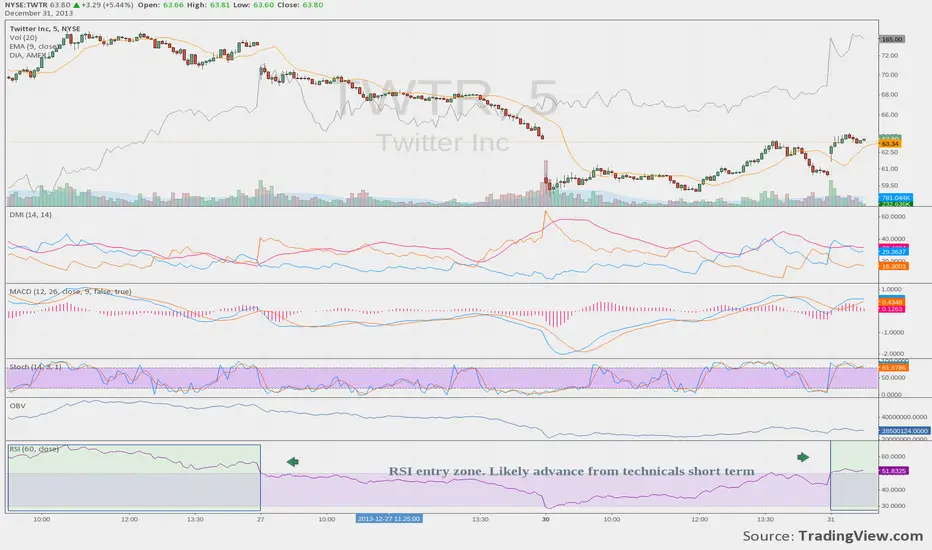932x550 pixels.
Task: Click the December 31, 2013 date text
Action: (x=39, y=13)
